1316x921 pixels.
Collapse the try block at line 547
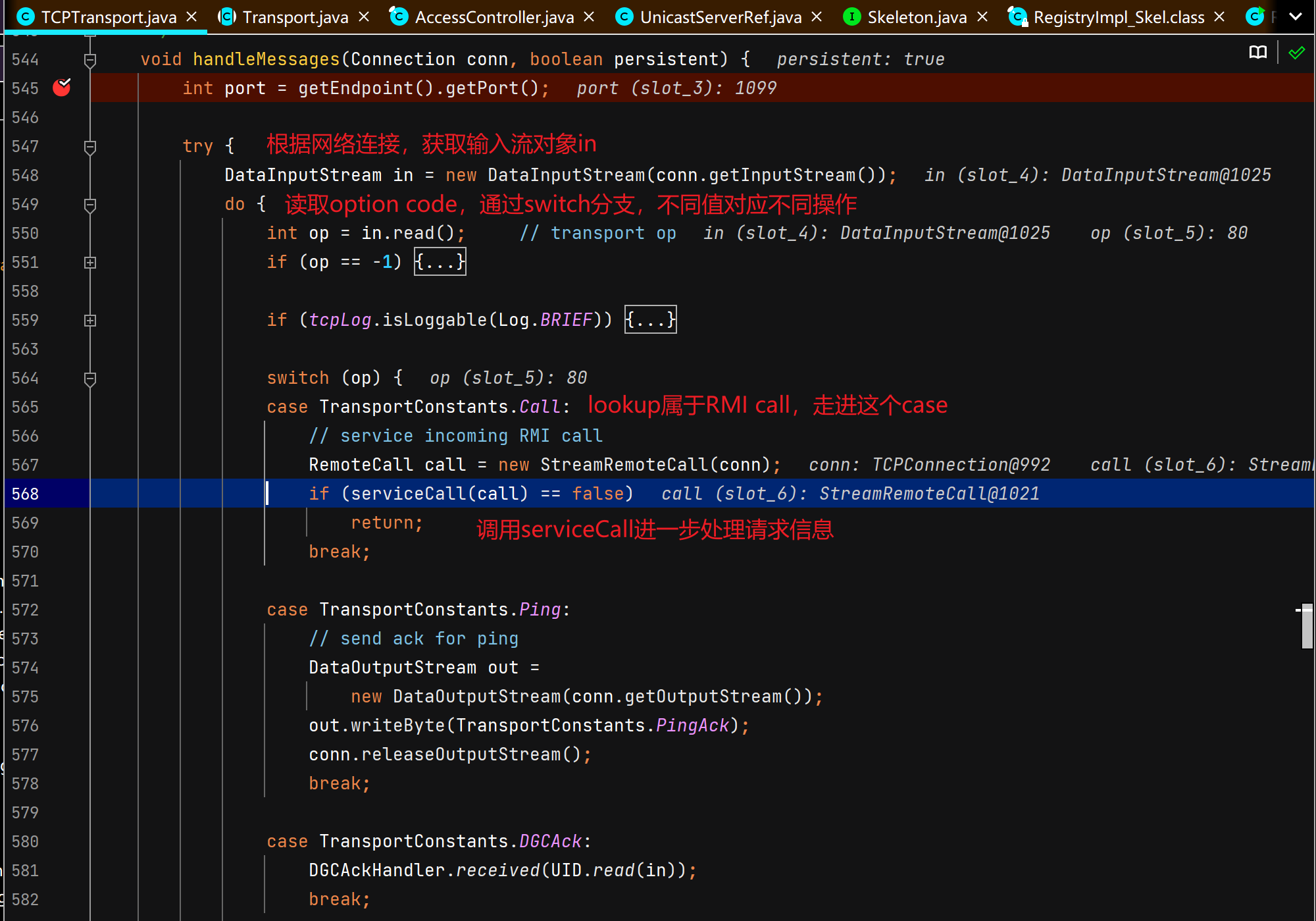tap(90, 147)
